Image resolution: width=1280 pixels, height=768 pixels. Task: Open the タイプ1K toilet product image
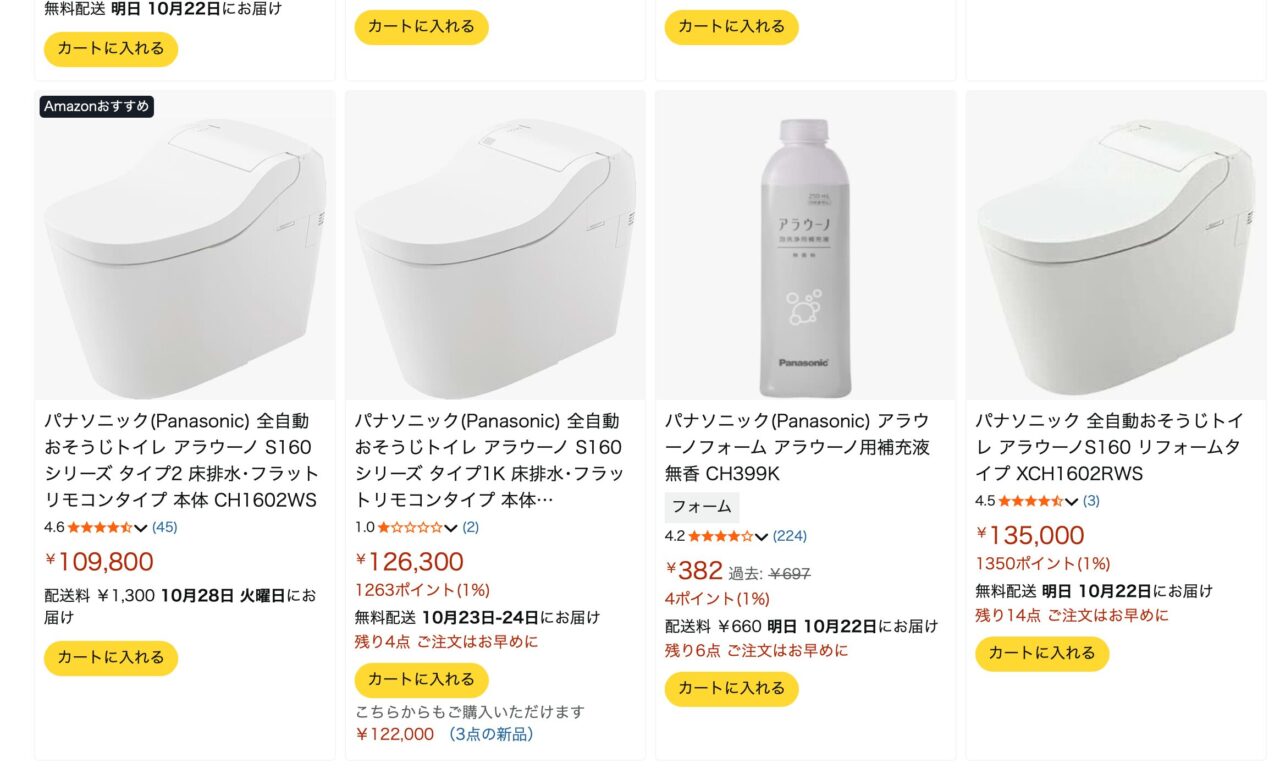[495, 246]
